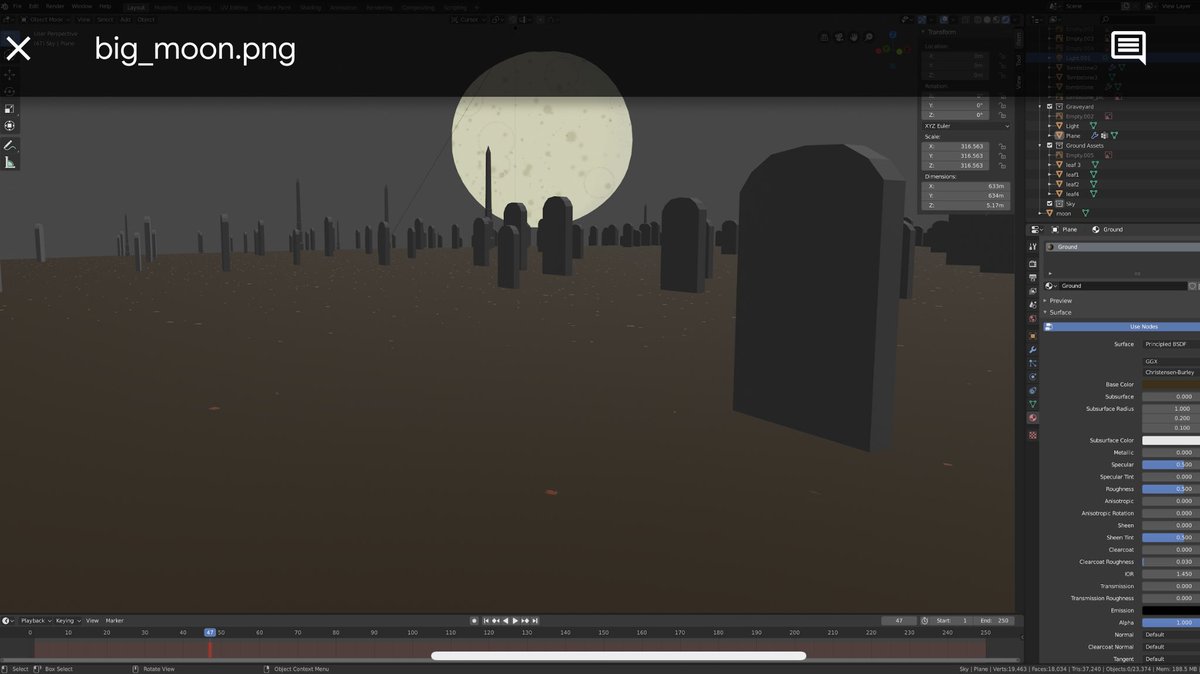This screenshot has height=674, width=1200.
Task: Jump to next keyframe in timeline
Action: [x=525, y=621]
